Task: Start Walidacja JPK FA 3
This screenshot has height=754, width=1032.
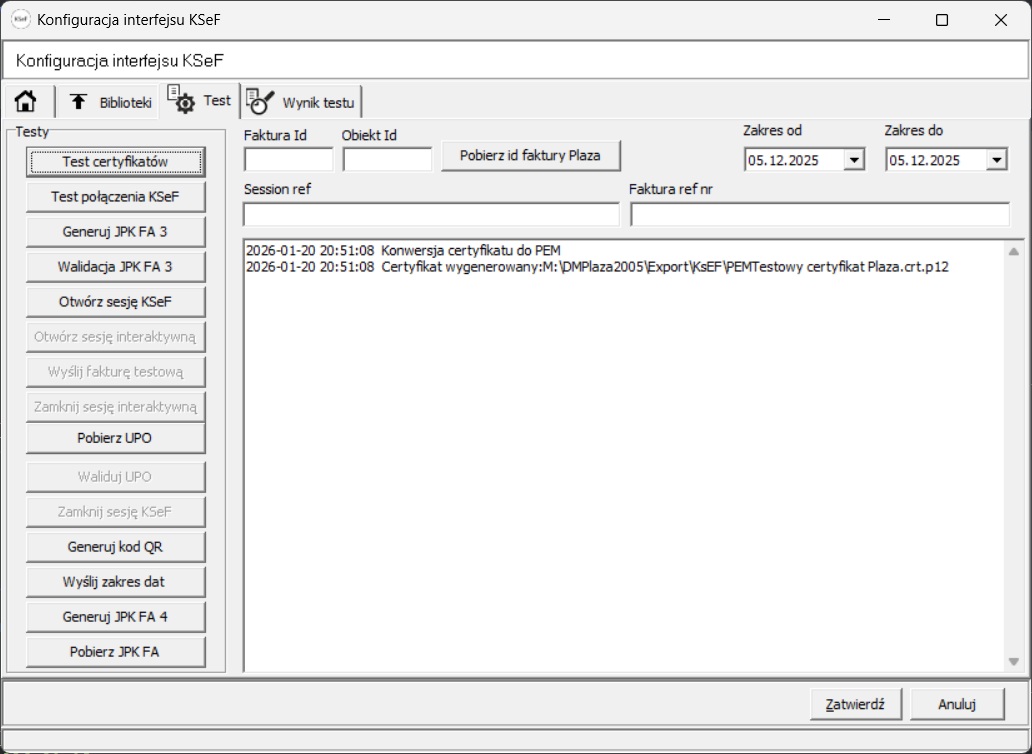Action: pyautogui.click(x=115, y=266)
